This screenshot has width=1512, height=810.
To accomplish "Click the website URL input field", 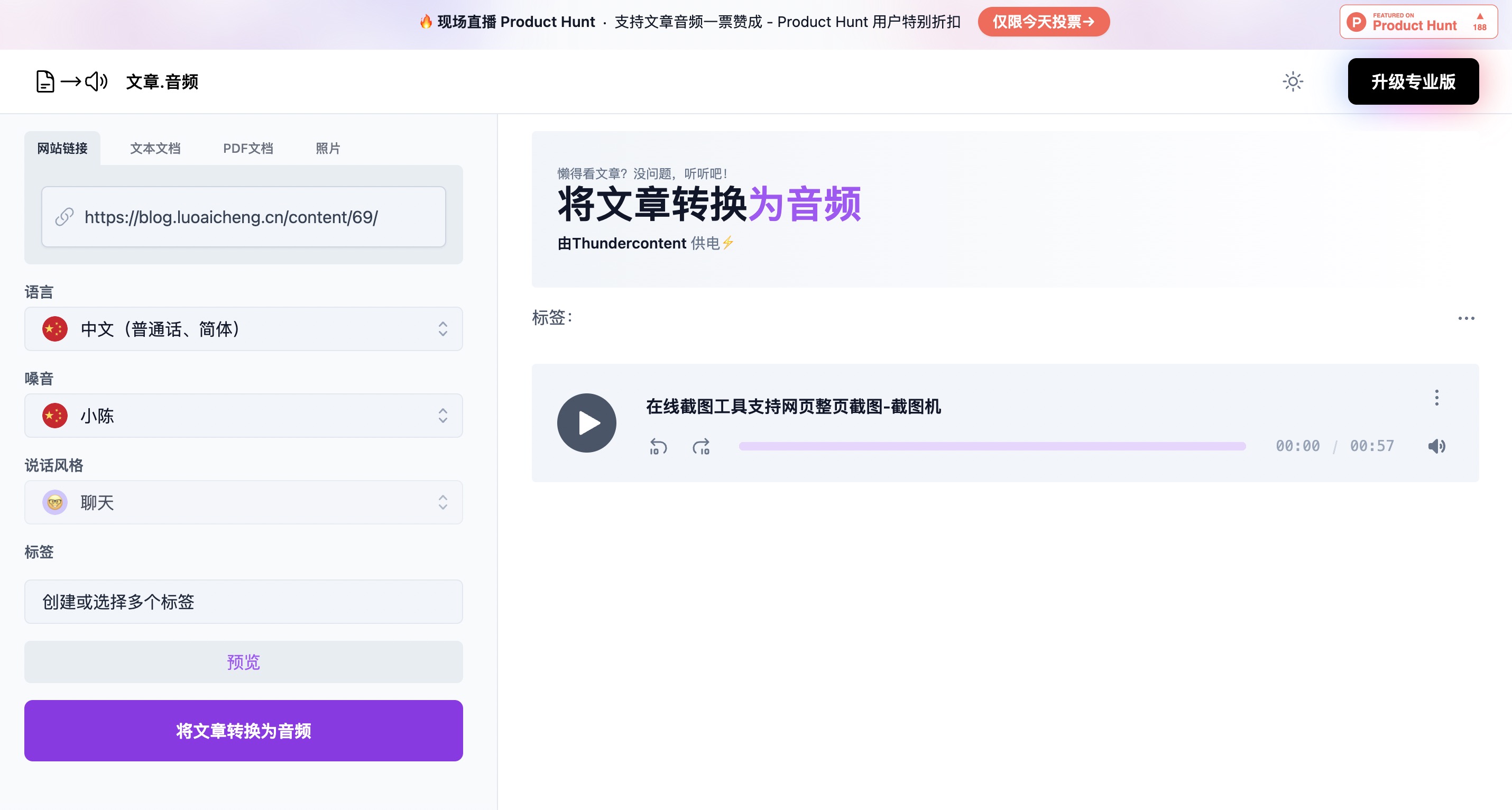I will (x=243, y=217).
